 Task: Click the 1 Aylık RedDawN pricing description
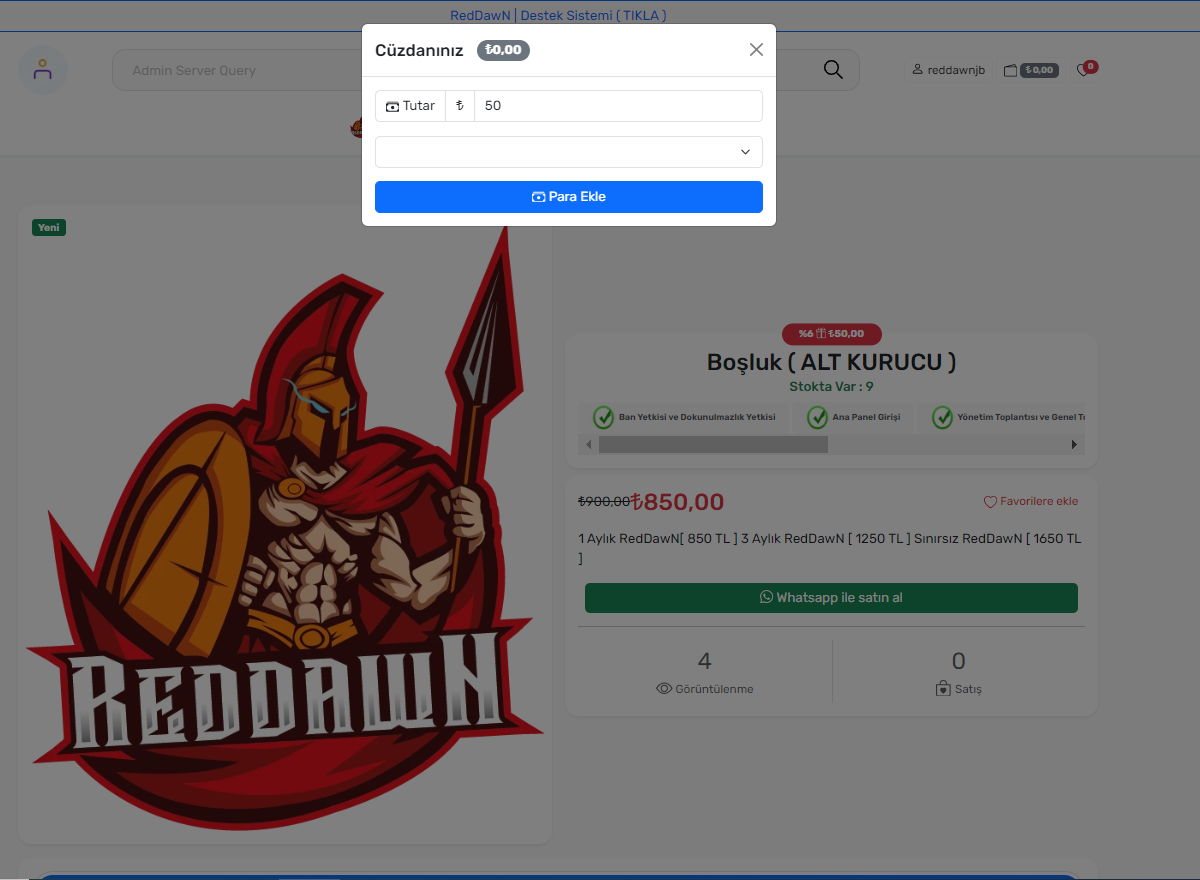tap(830, 548)
